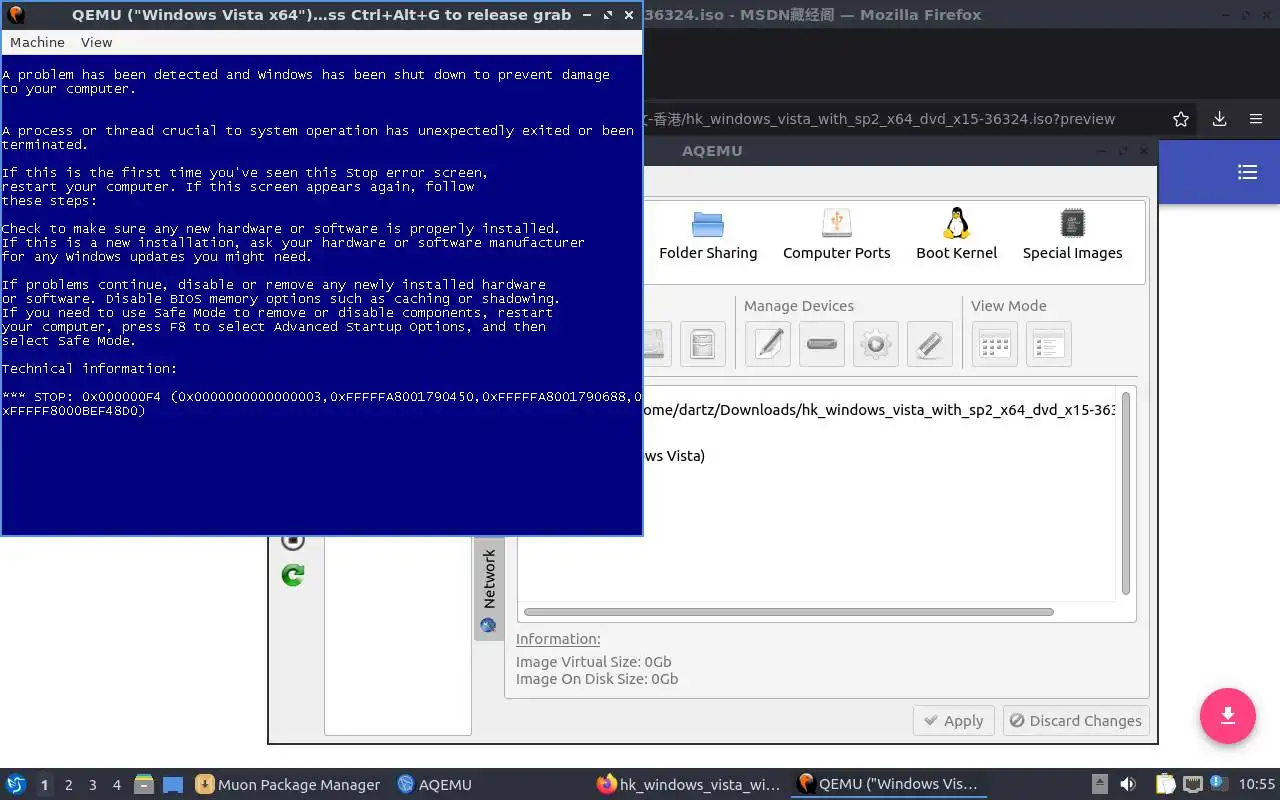Click the 10:55 clock
Image resolution: width=1280 pixels, height=800 pixels.
pos(1257,784)
